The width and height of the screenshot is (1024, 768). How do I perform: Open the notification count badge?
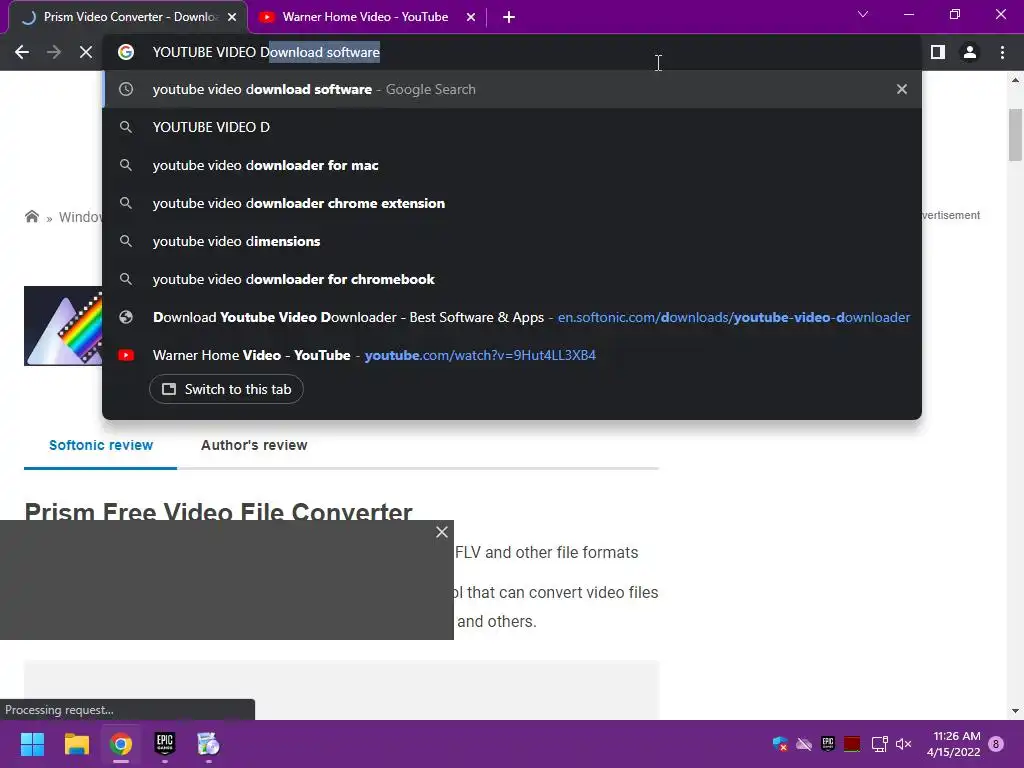996,744
